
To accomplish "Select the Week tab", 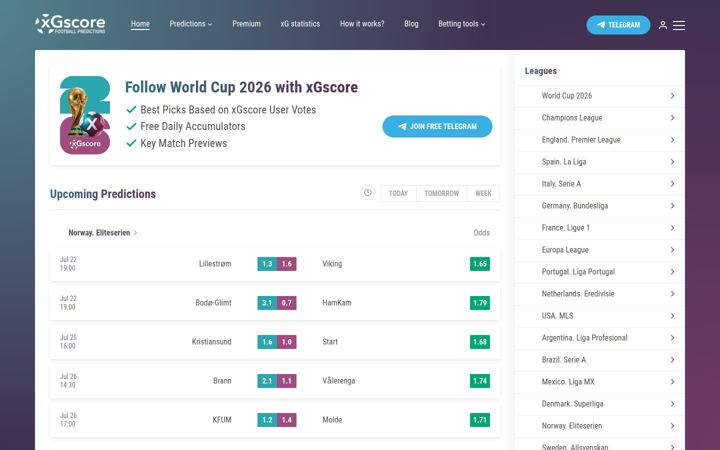I will pyautogui.click(x=483, y=193).
